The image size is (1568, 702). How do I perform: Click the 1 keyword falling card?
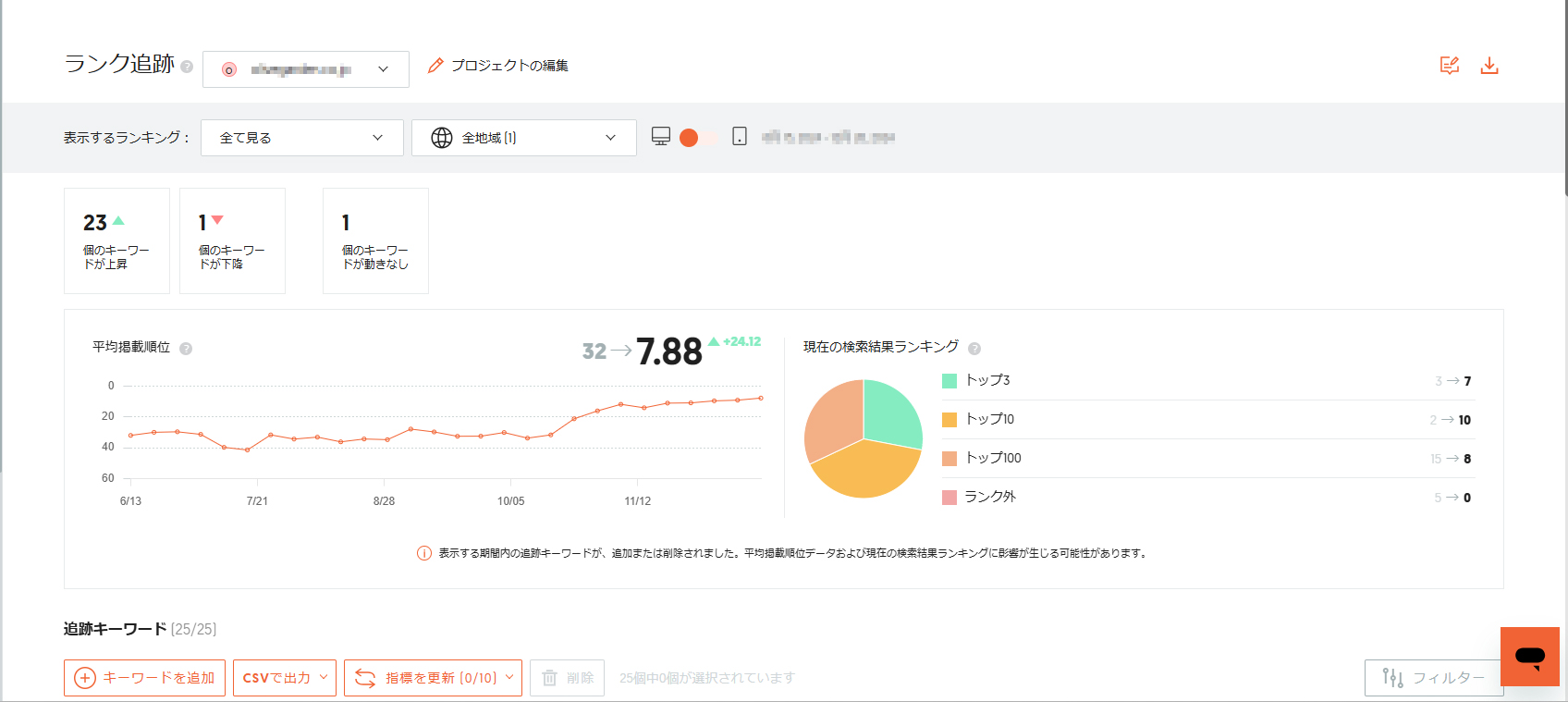pyautogui.click(x=232, y=240)
